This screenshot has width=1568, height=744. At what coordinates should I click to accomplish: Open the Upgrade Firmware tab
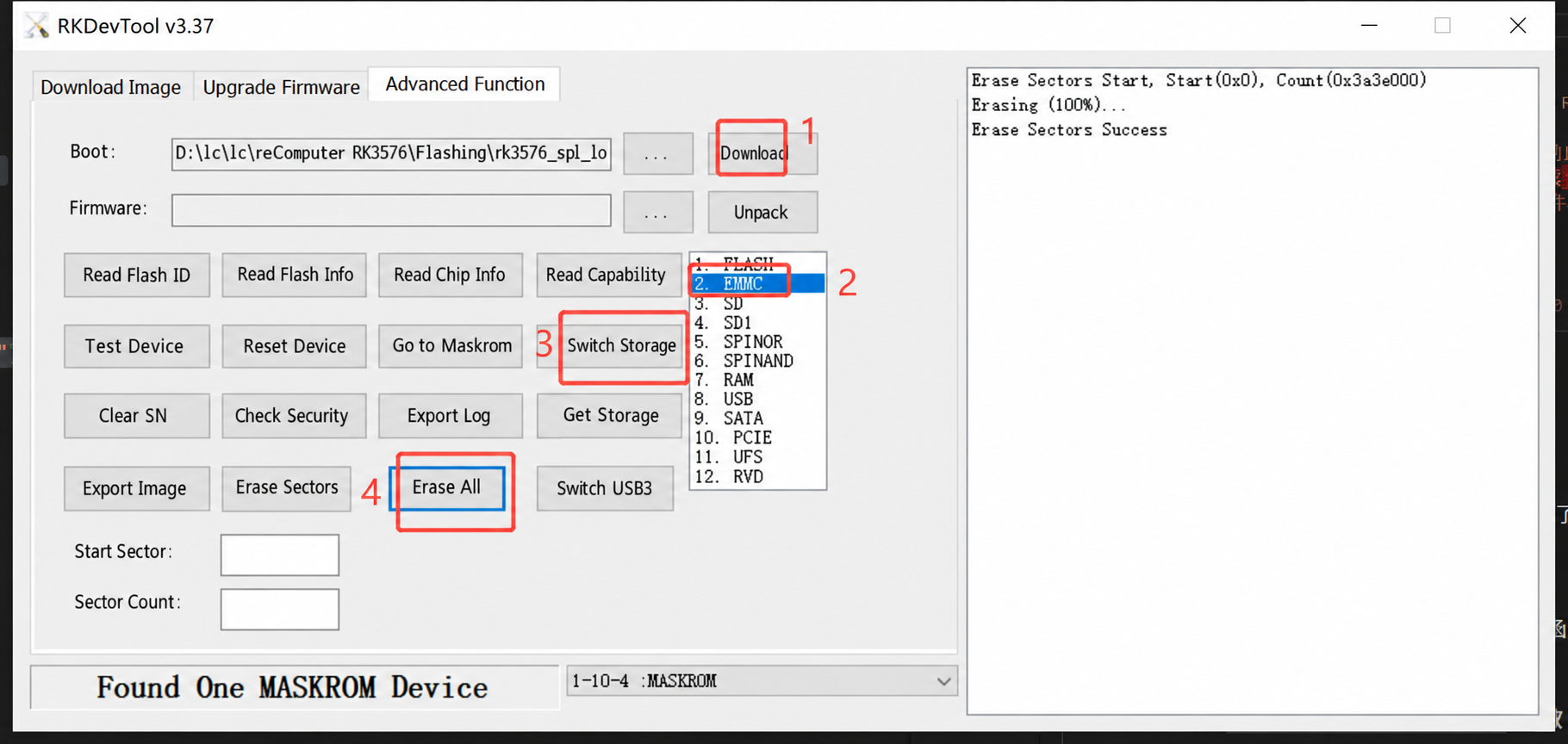[x=281, y=87]
